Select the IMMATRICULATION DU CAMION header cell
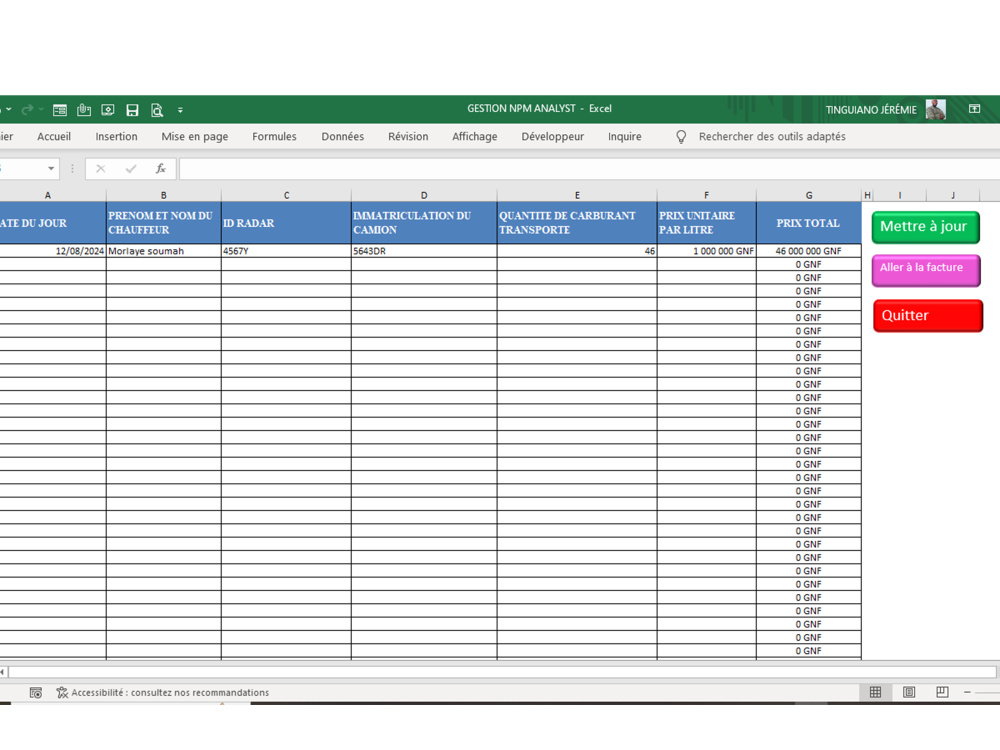This screenshot has width=1000, height=750. [x=424, y=223]
